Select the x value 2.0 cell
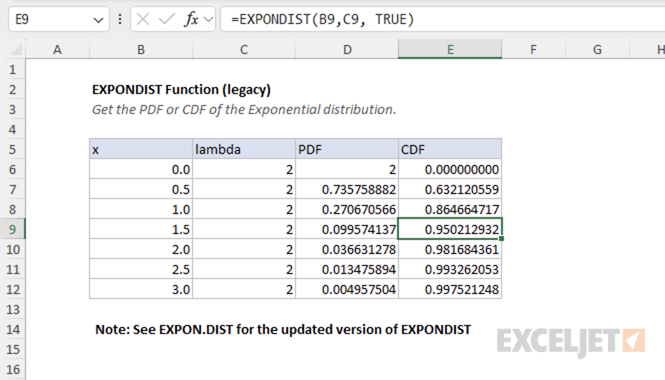 click(x=141, y=249)
